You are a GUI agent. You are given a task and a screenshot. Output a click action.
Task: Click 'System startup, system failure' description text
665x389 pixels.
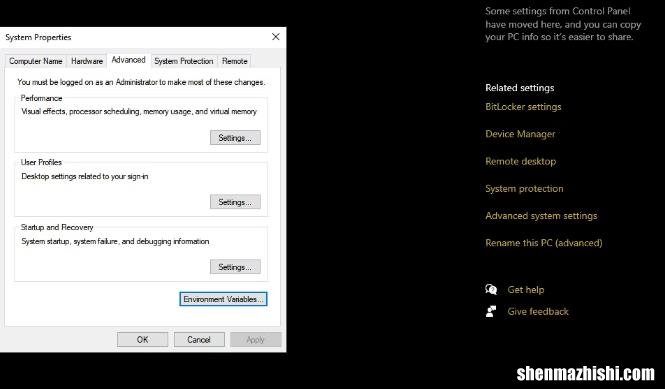115,241
